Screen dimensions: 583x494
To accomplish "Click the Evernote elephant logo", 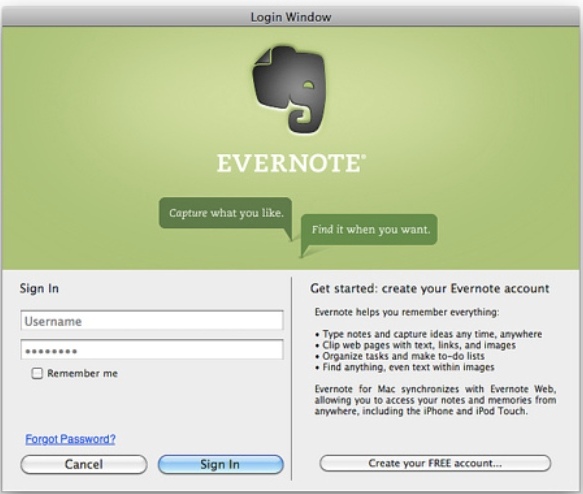I will (x=290, y=89).
